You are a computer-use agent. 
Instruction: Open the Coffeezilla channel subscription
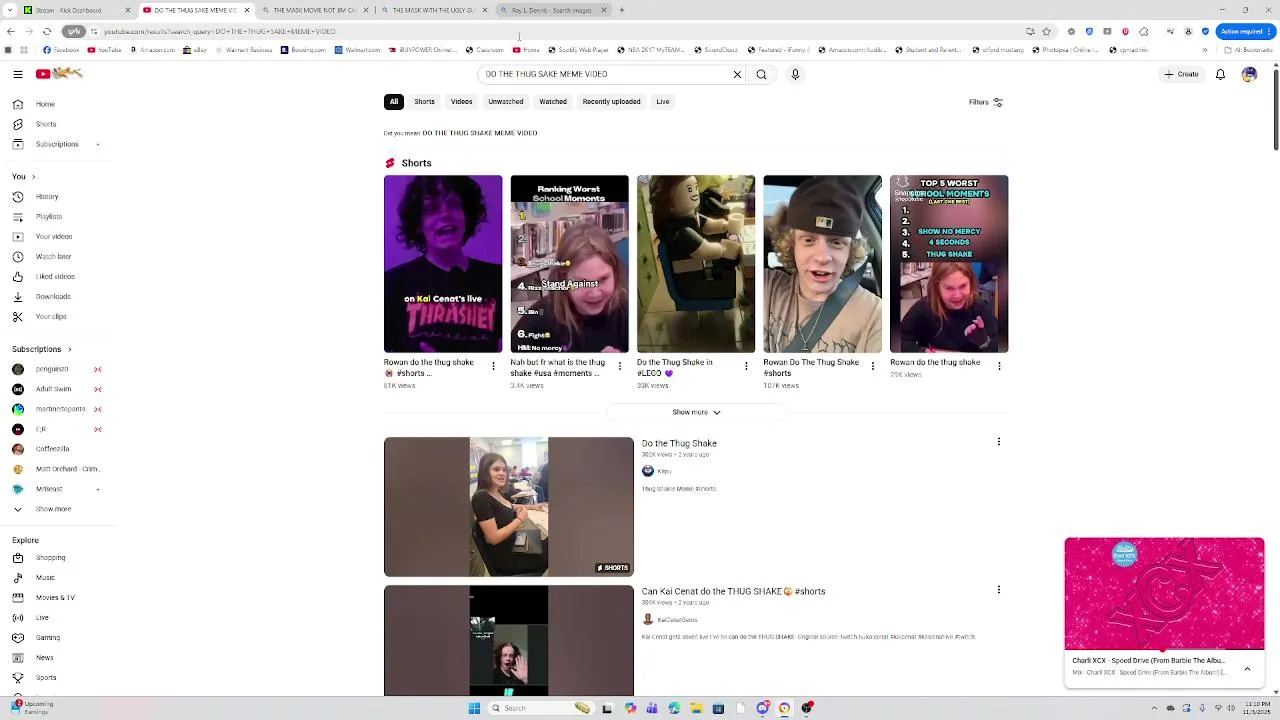[x=52, y=449]
